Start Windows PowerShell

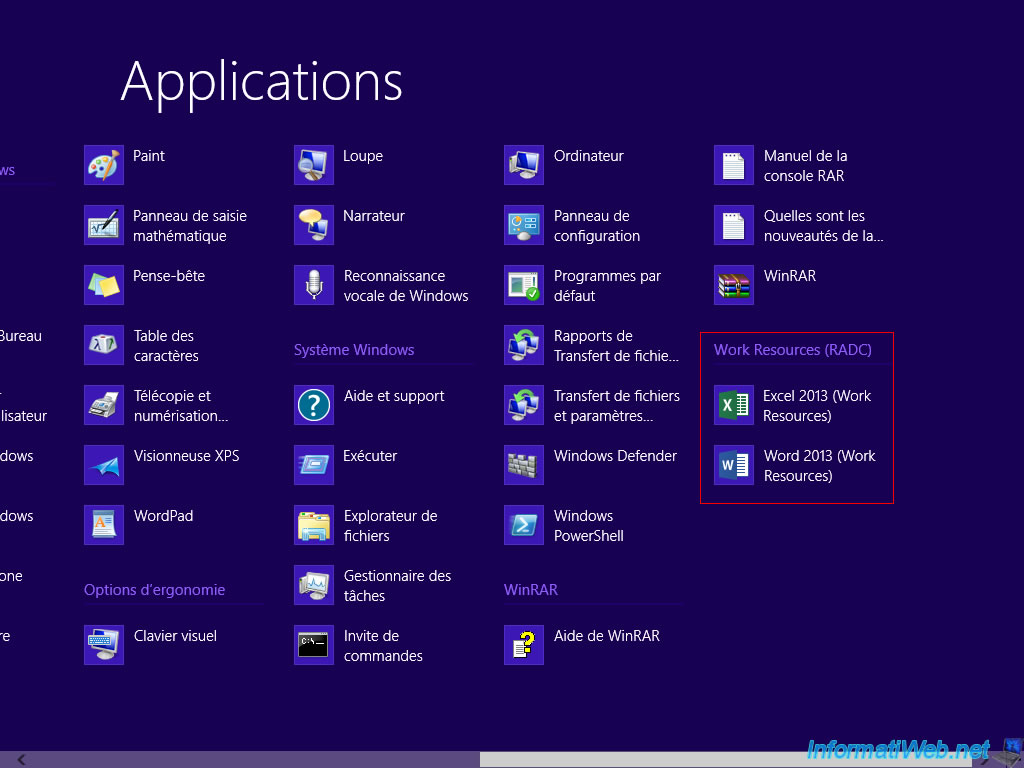(x=524, y=525)
